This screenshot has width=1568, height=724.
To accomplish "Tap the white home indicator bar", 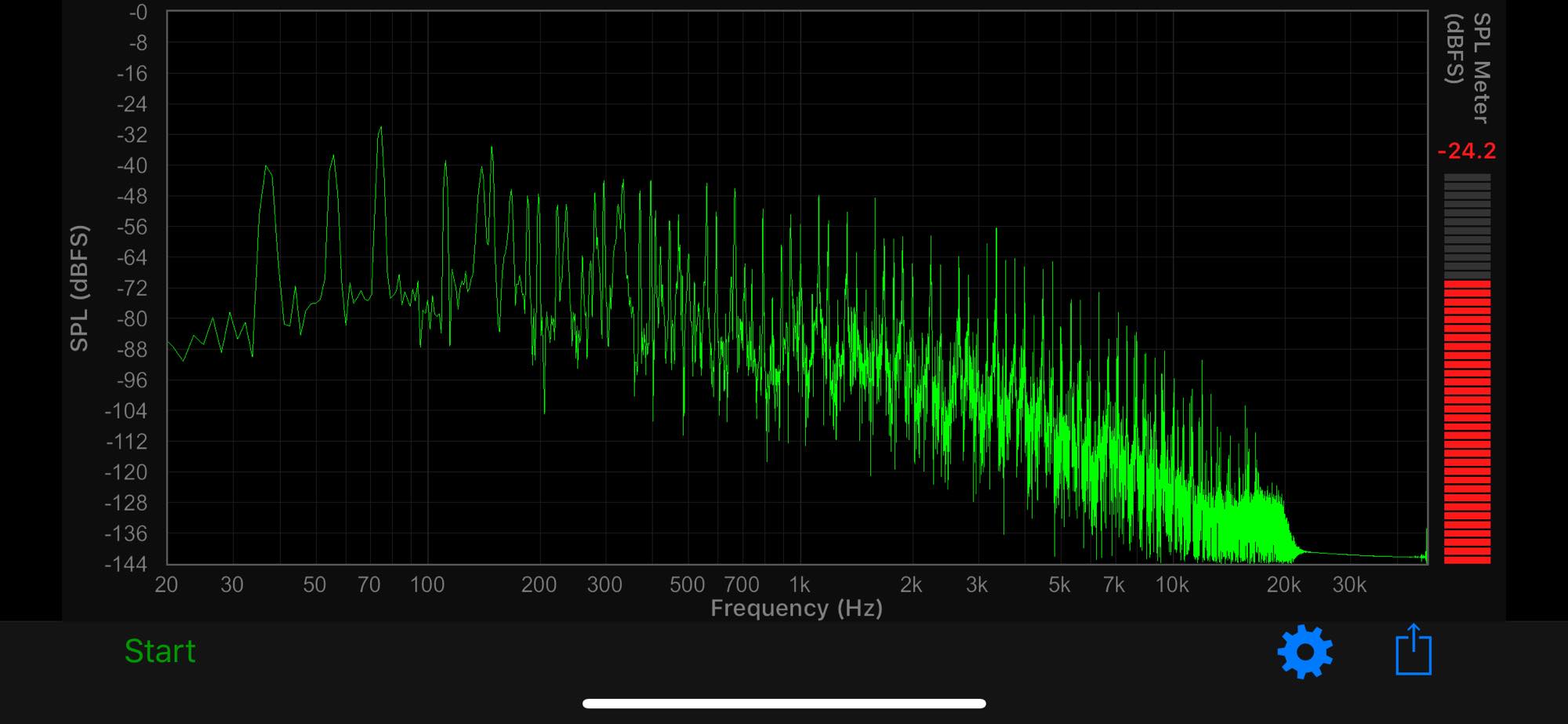I will pos(784,704).
